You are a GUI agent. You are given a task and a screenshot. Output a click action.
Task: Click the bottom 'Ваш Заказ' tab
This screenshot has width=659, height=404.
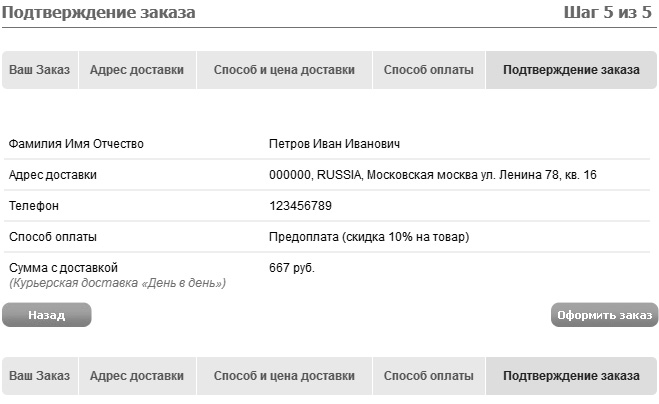(x=40, y=377)
